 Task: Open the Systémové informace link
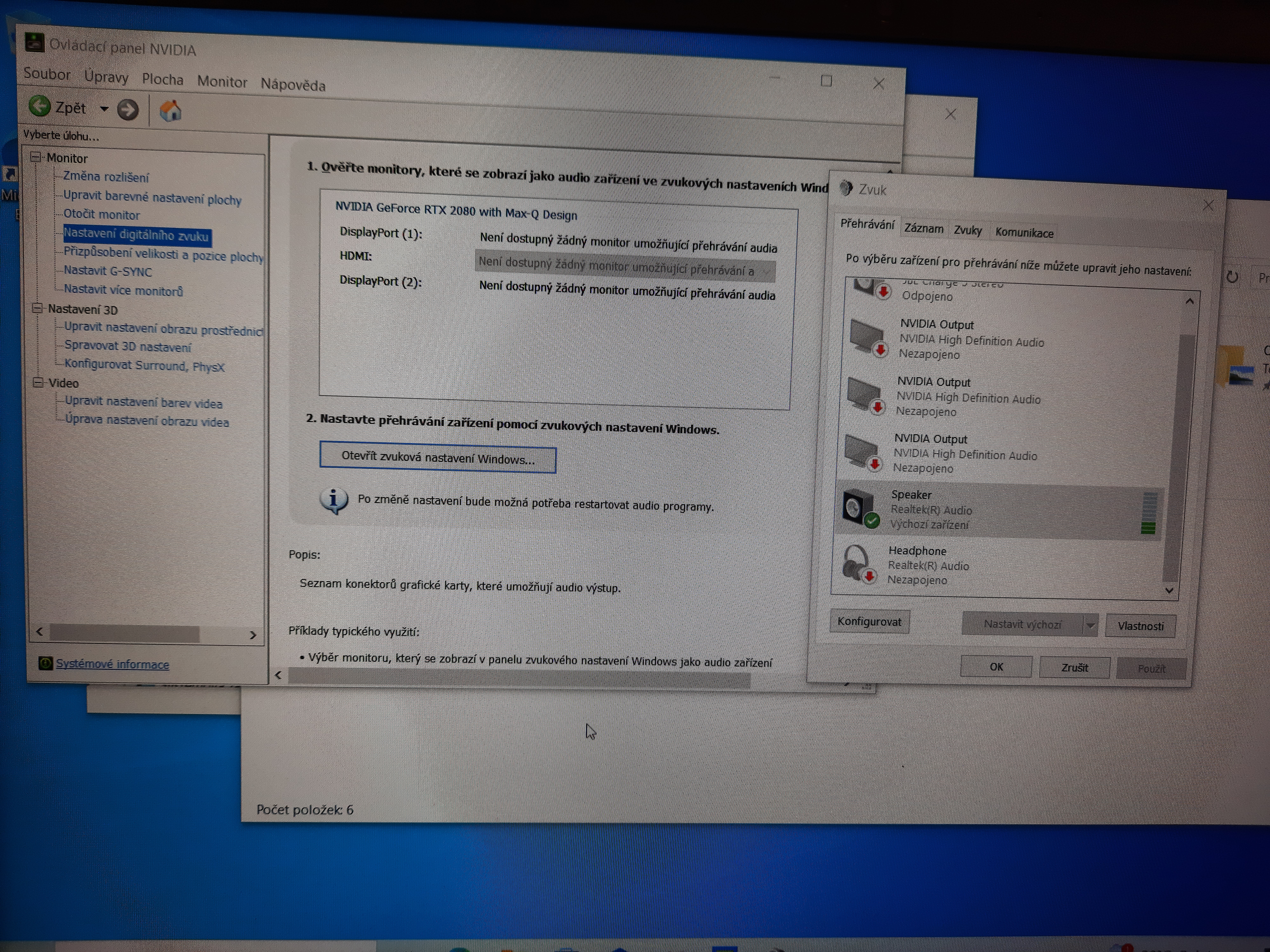pos(113,664)
